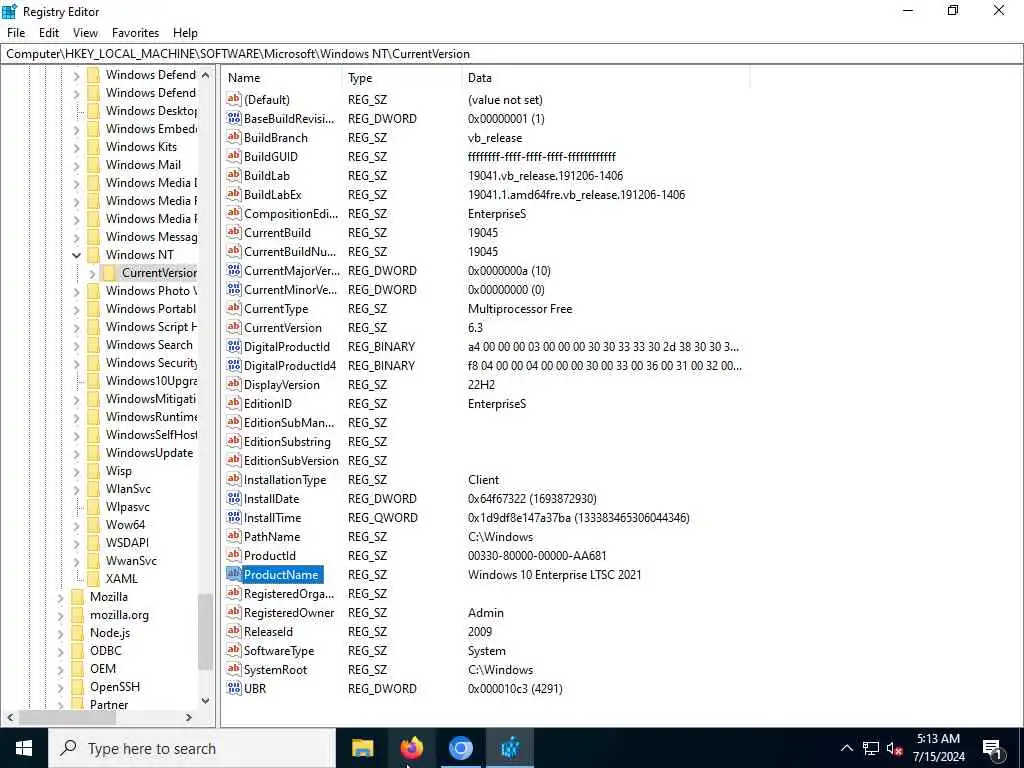Open the Windows Start menu
1024x768 pixels.
24,748
